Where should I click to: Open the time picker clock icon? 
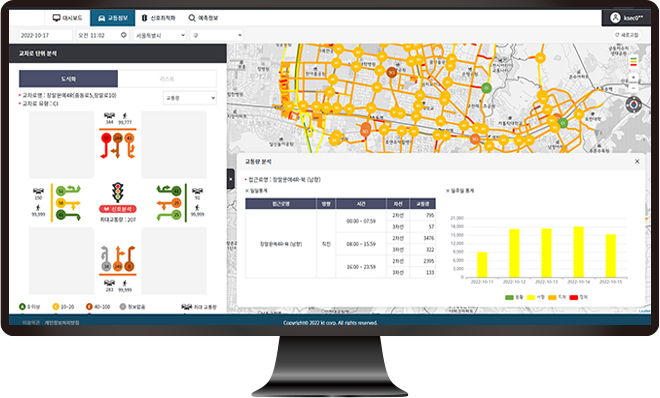123,35
